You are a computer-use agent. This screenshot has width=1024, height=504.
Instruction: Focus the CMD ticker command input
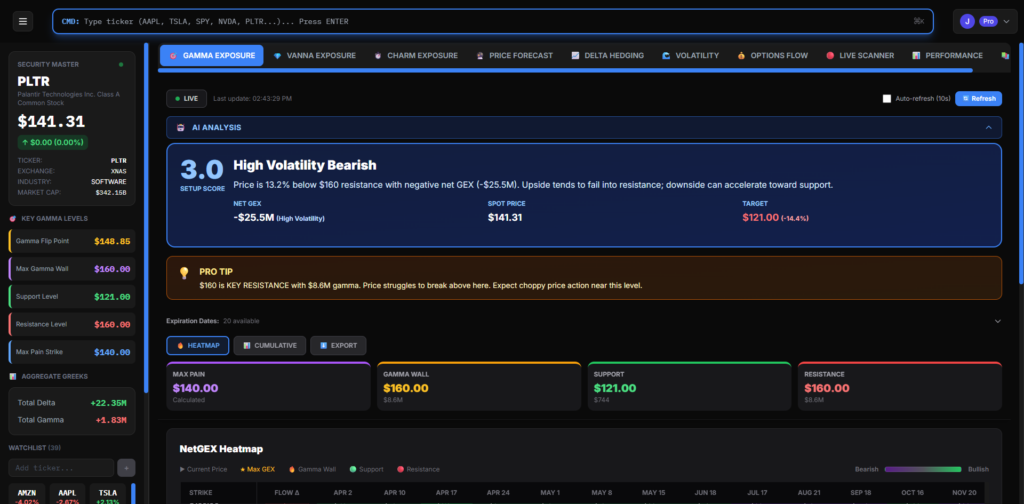coord(493,22)
